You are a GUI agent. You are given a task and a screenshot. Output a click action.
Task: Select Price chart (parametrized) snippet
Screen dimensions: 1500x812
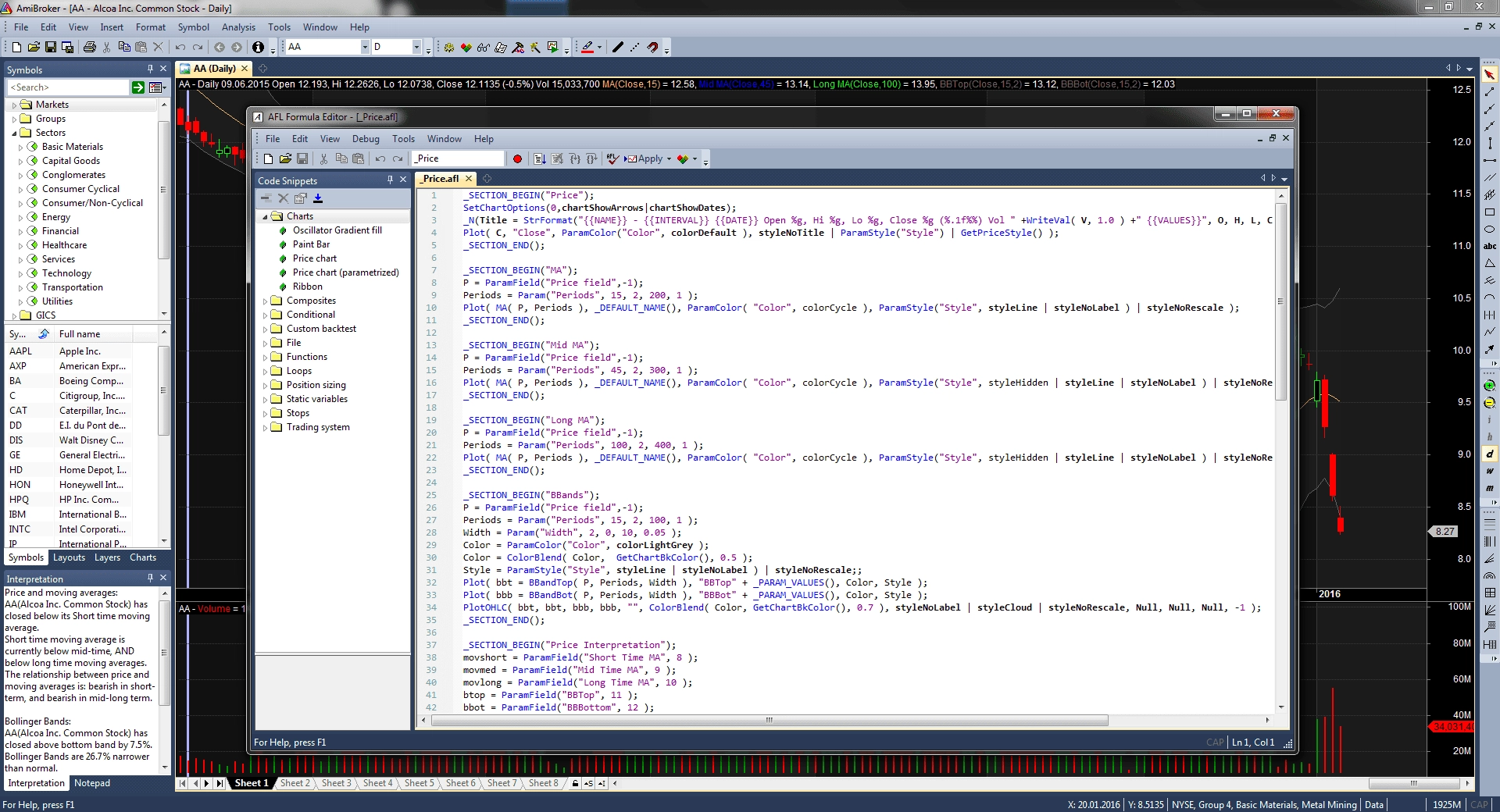pyautogui.click(x=345, y=272)
